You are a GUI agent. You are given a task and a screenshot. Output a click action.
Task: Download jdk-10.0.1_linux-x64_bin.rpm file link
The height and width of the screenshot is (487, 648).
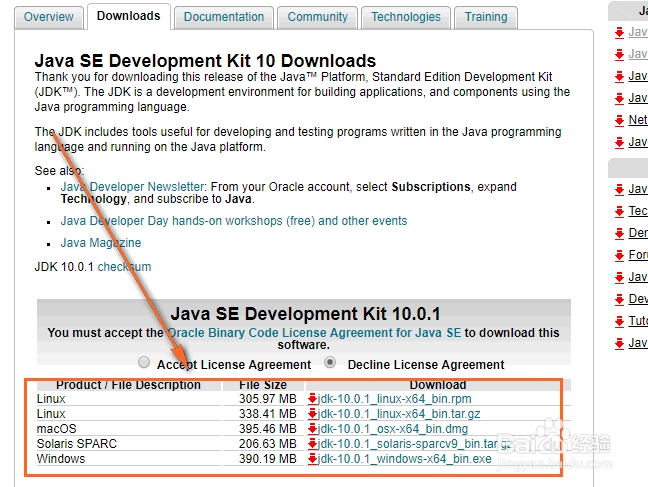[x=395, y=399]
